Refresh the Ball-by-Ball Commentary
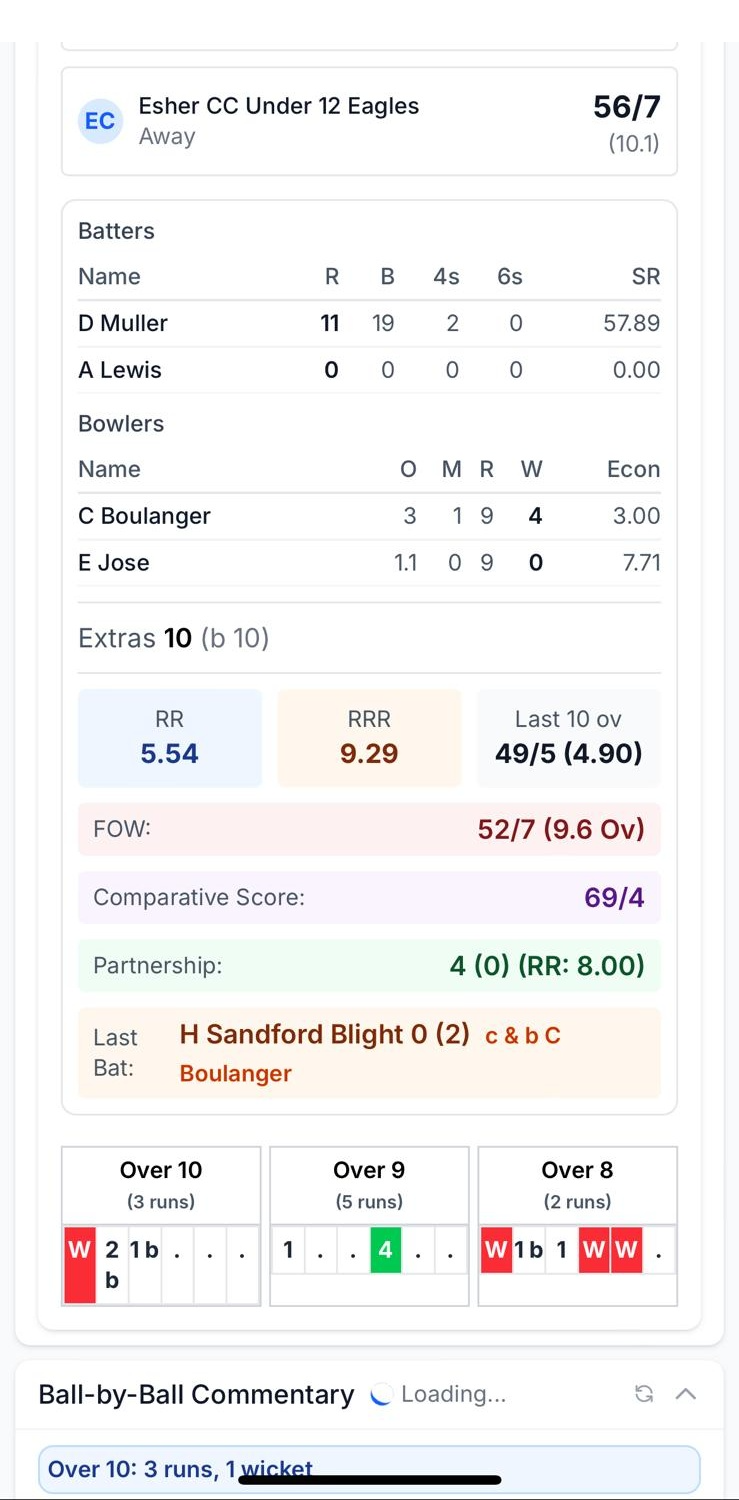Screen dimensions: 739x1500 click(x=644, y=1394)
